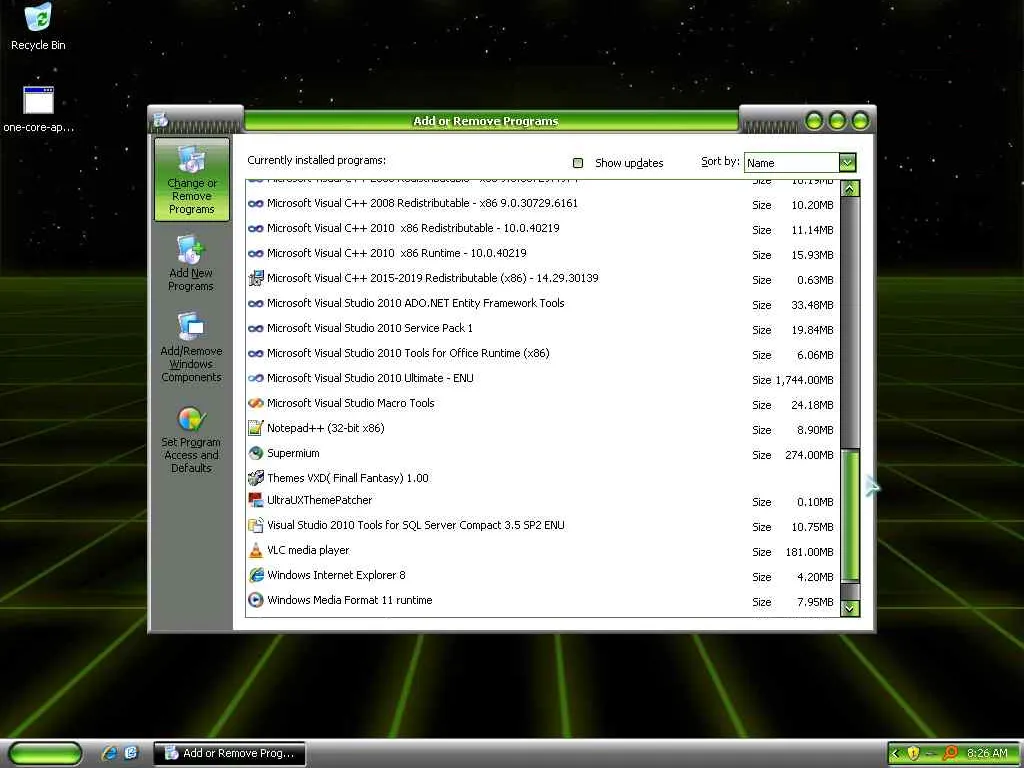This screenshot has height=768, width=1024.
Task: Open Set Program Access and Defaults icon
Action: (191, 440)
